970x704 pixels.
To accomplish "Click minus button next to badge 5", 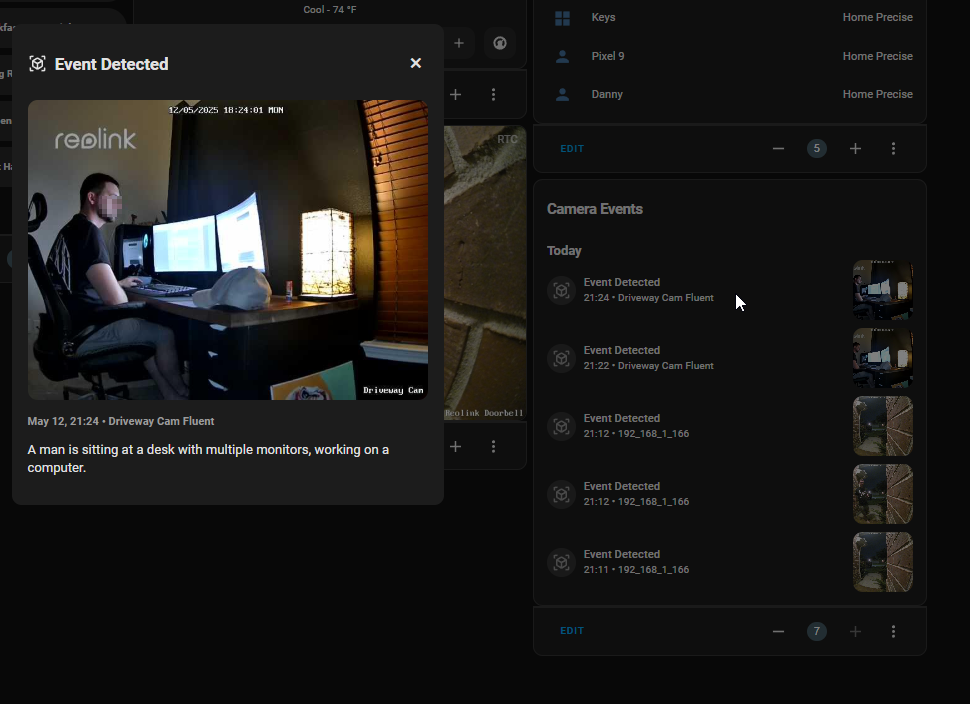I will pos(778,148).
